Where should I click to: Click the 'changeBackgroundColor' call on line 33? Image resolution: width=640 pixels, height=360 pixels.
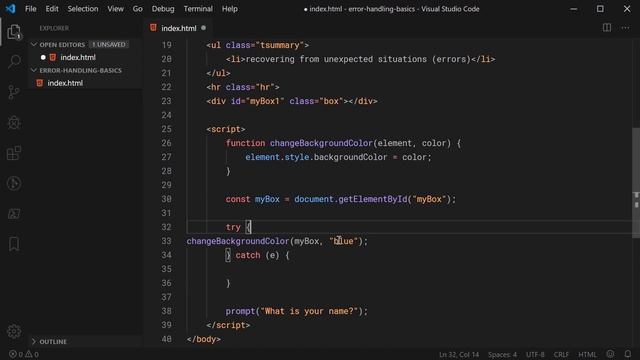tap(238, 241)
